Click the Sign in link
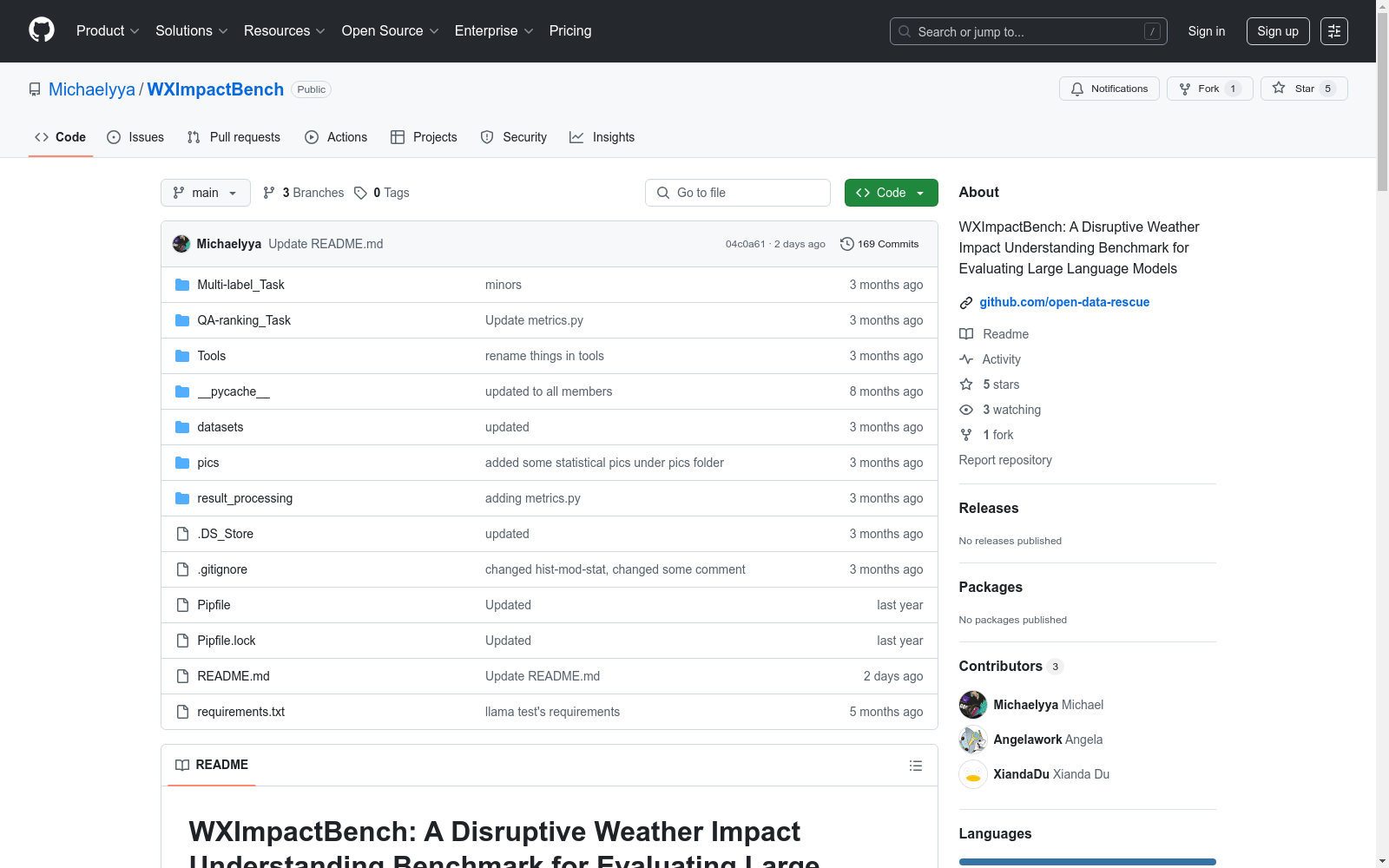1389x868 pixels. pos(1207,31)
